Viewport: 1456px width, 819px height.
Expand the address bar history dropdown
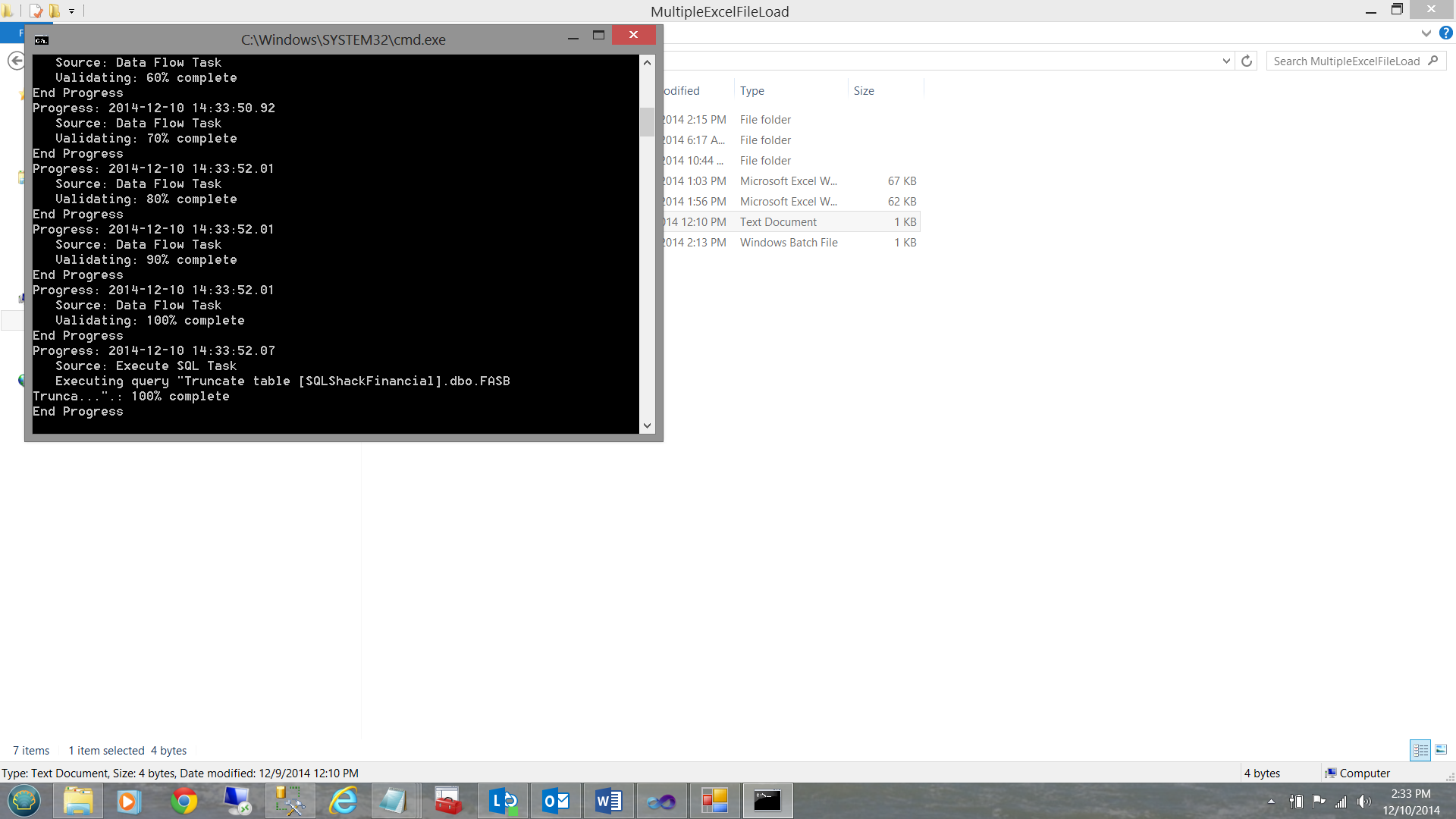coord(1226,61)
